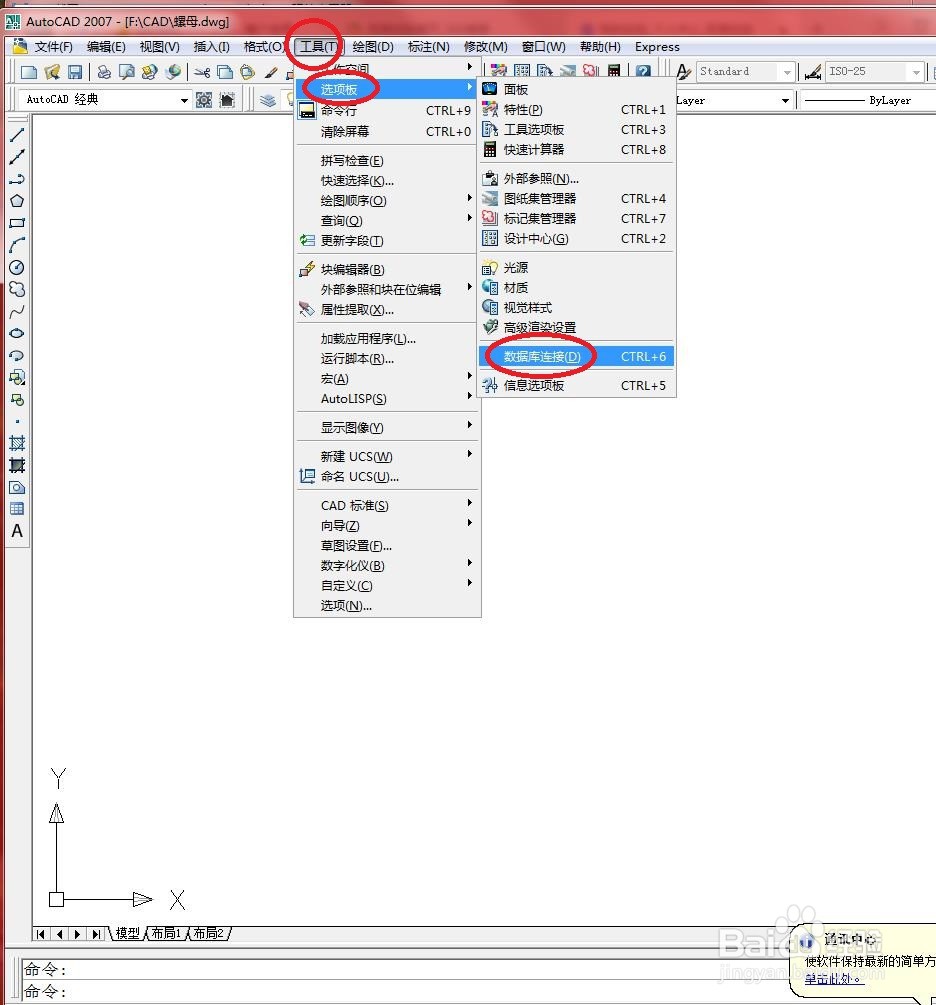
Task: Click the Workspace settings gear icon
Action: tap(204, 100)
